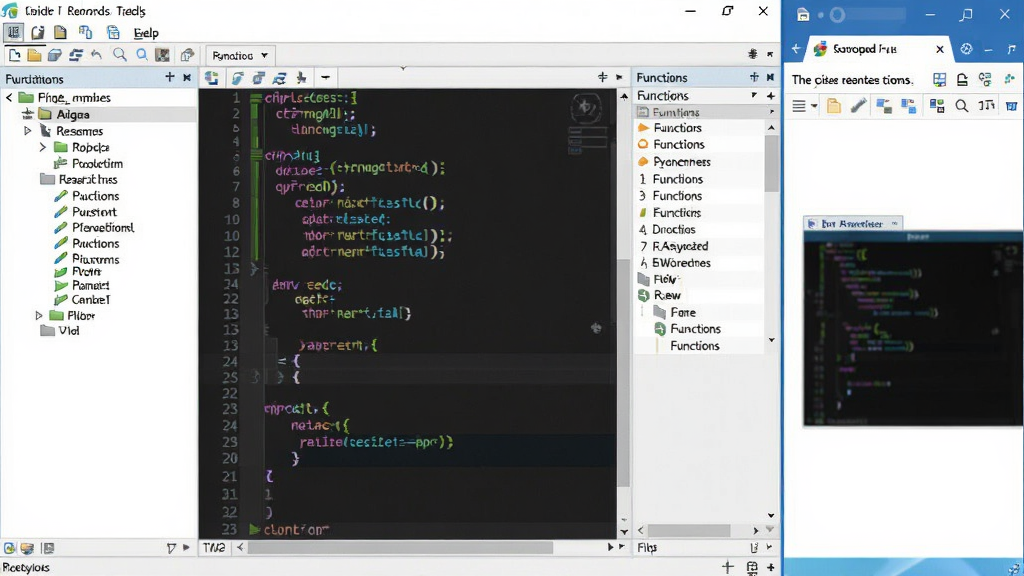The height and width of the screenshot is (576, 1024).
Task: Click the code editor's vertical scrollbar
Action: tap(624, 372)
